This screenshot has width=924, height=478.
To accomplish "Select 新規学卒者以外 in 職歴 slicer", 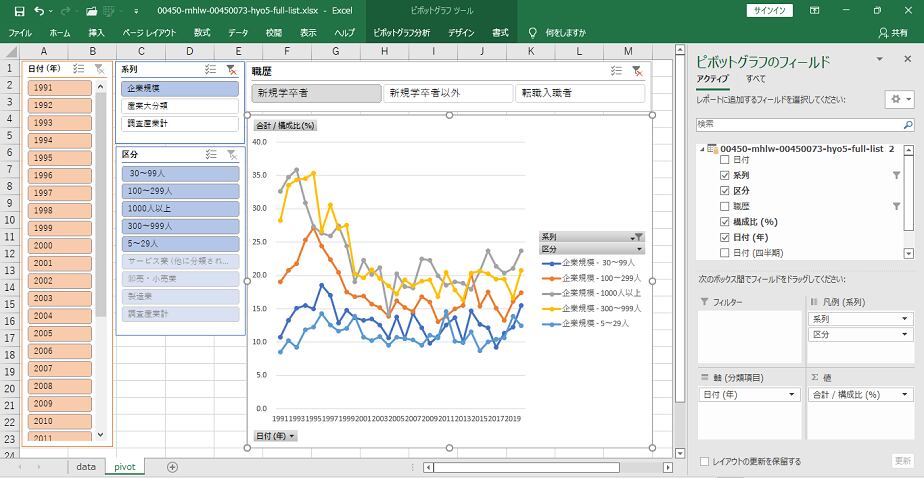I will 447,93.
